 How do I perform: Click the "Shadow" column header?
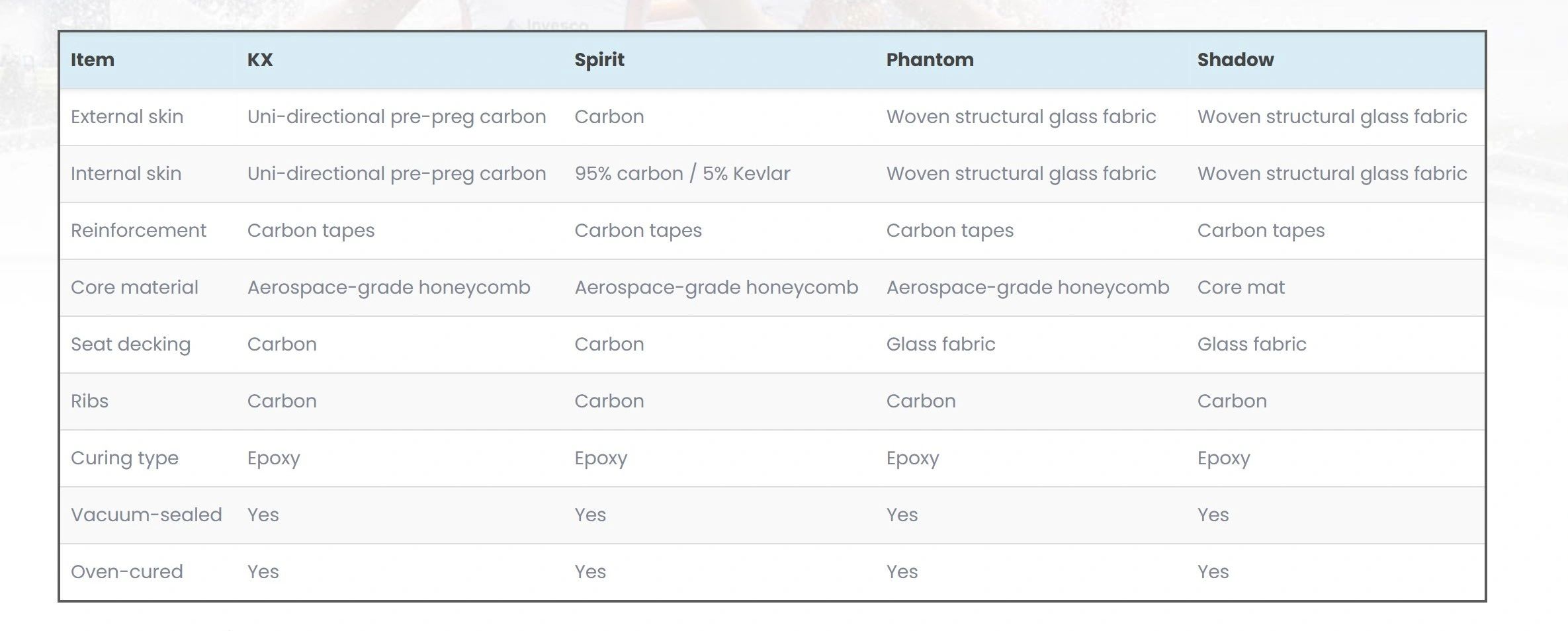[1235, 60]
